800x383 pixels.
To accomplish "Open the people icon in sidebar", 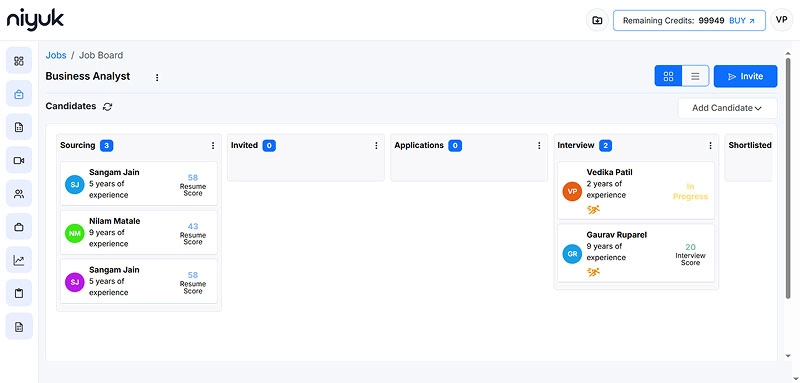I will tap(19, 194).
